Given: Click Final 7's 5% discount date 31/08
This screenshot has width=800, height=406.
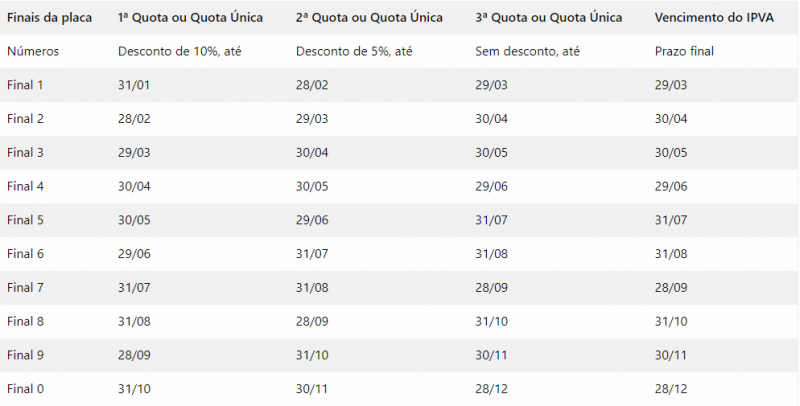Looking at the screenshot, I should click(x=312, y=288).
